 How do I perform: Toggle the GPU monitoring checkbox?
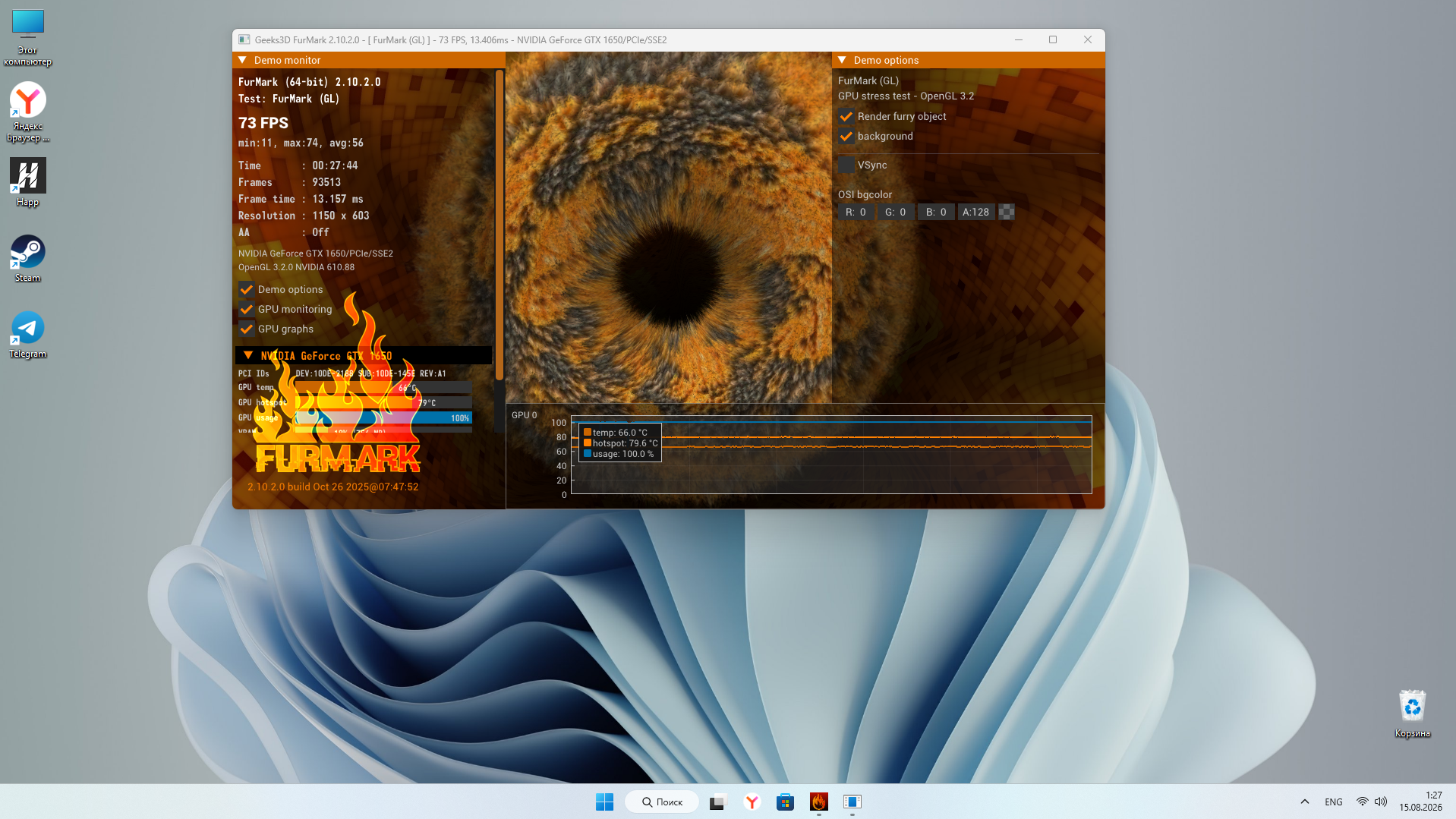tap(247, 309)
